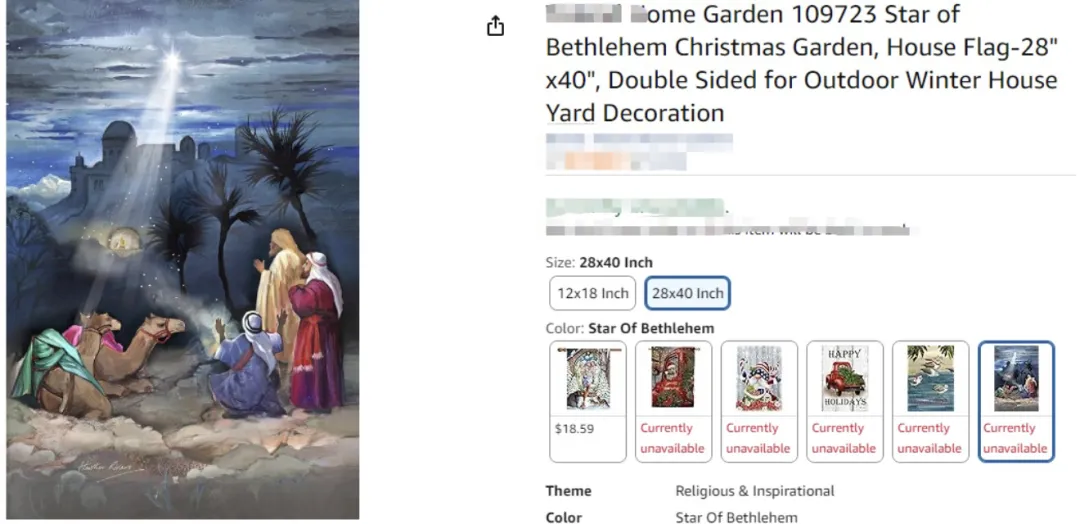Open the blurred brand store link below title

click(x=639, y=141)
